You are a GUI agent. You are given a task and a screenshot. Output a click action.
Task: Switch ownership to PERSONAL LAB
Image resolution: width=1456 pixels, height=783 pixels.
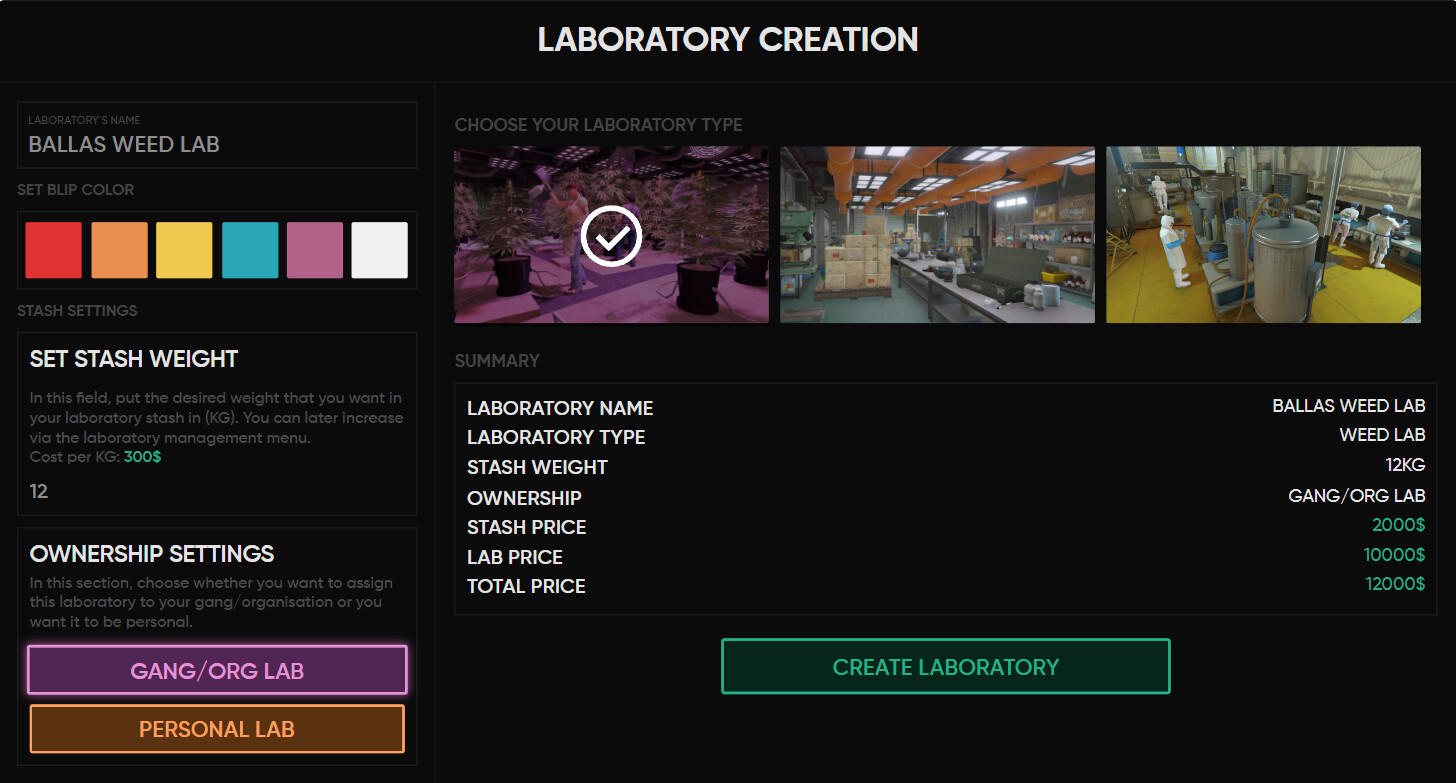(216, 728)
